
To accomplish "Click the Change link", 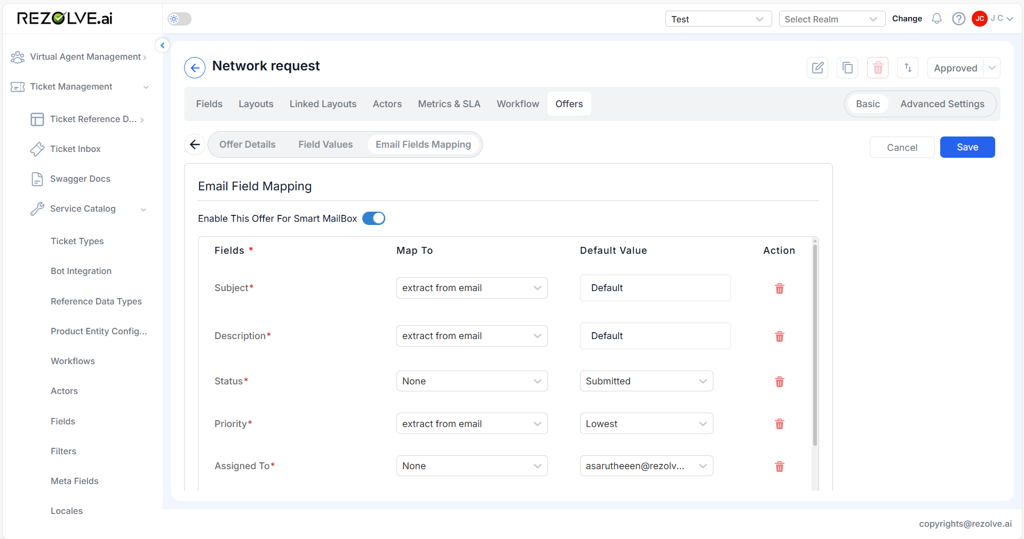I will tap(907, 19).
